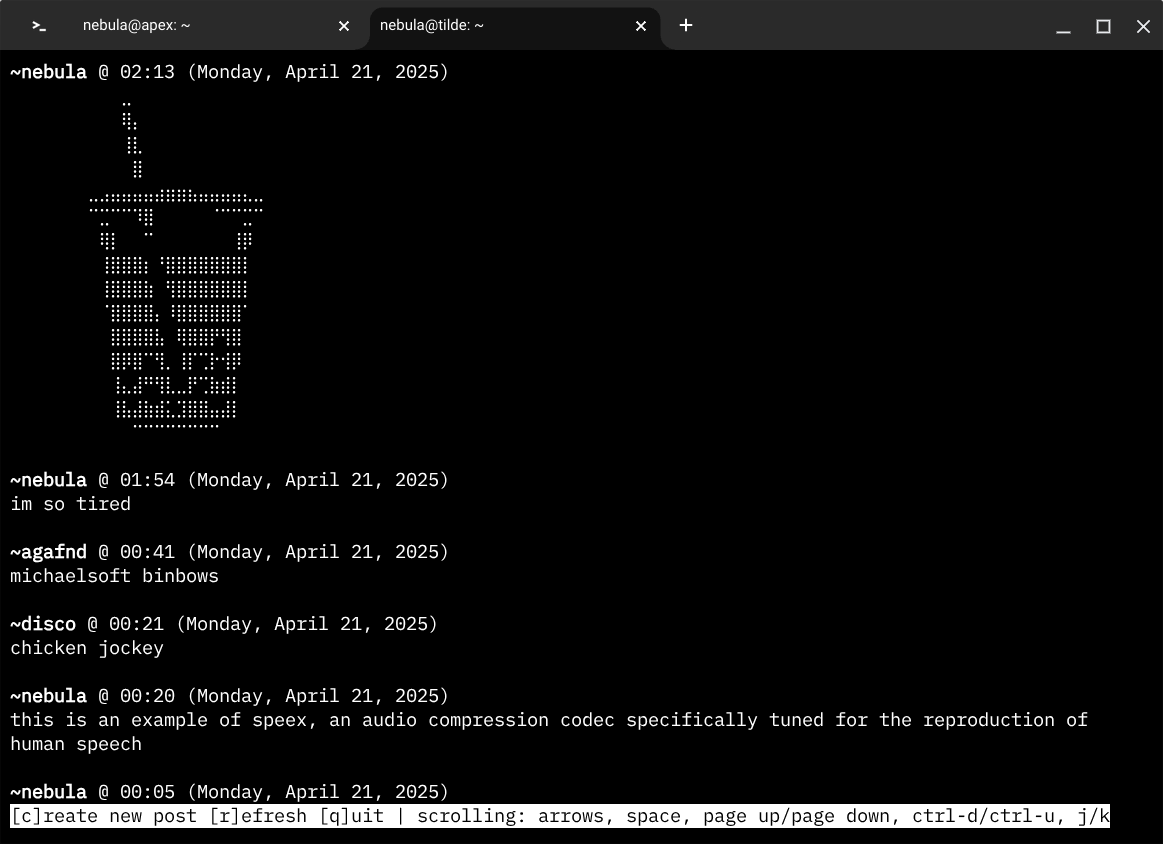Maximize the terminal window
1163x844 pixels.
point(1103,27)
